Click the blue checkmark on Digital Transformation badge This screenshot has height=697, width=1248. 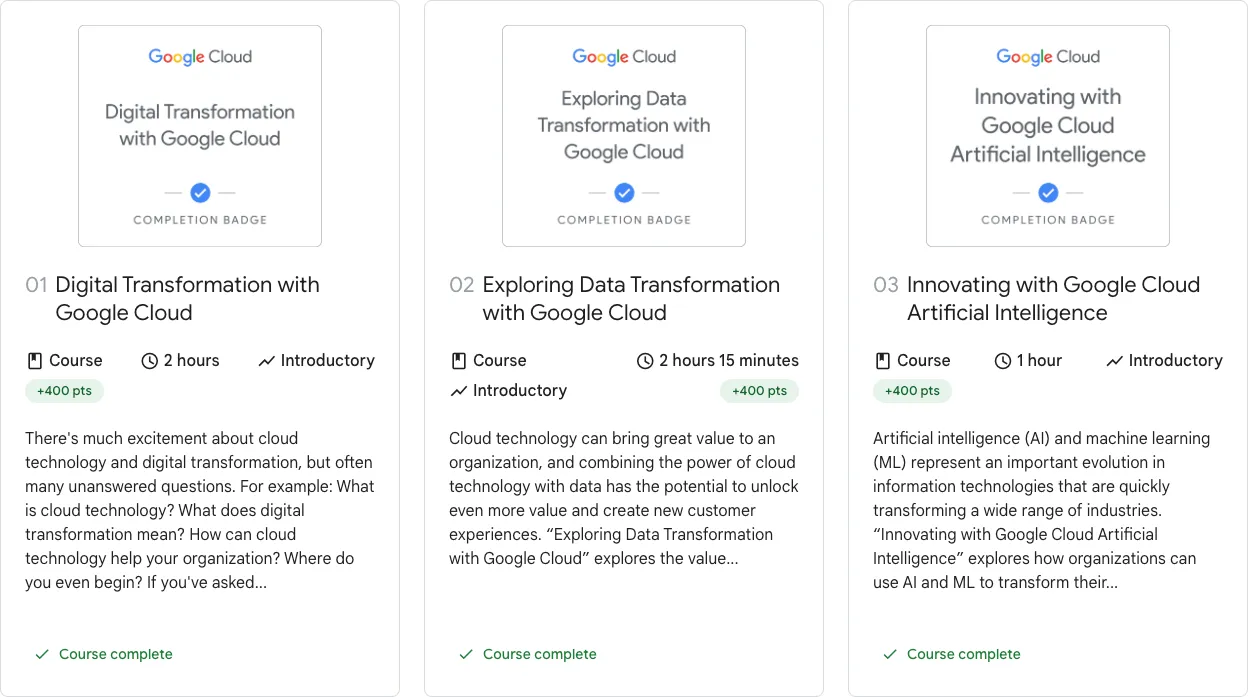(200, 192)
